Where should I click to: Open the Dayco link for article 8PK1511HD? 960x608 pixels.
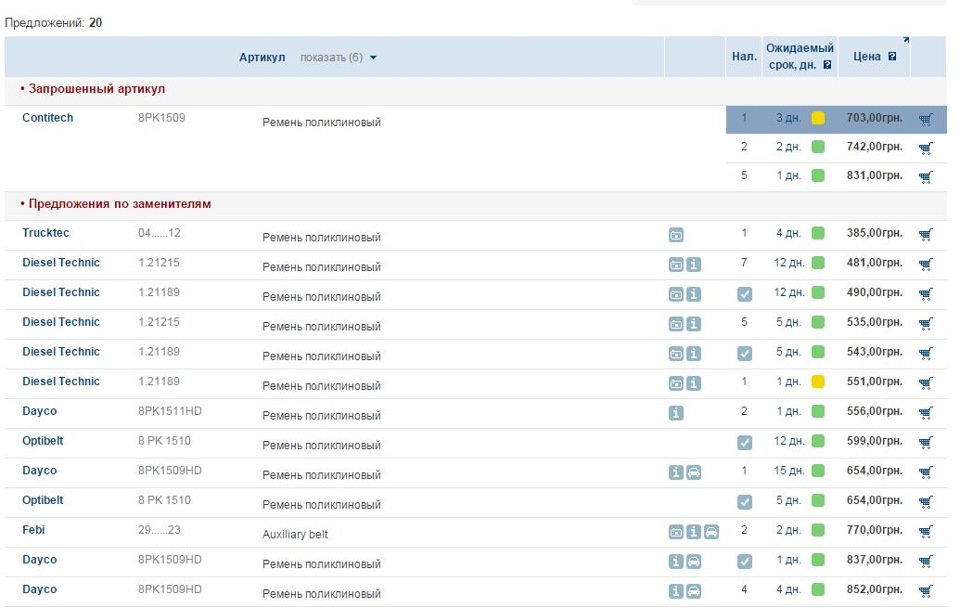click(40, 411)
